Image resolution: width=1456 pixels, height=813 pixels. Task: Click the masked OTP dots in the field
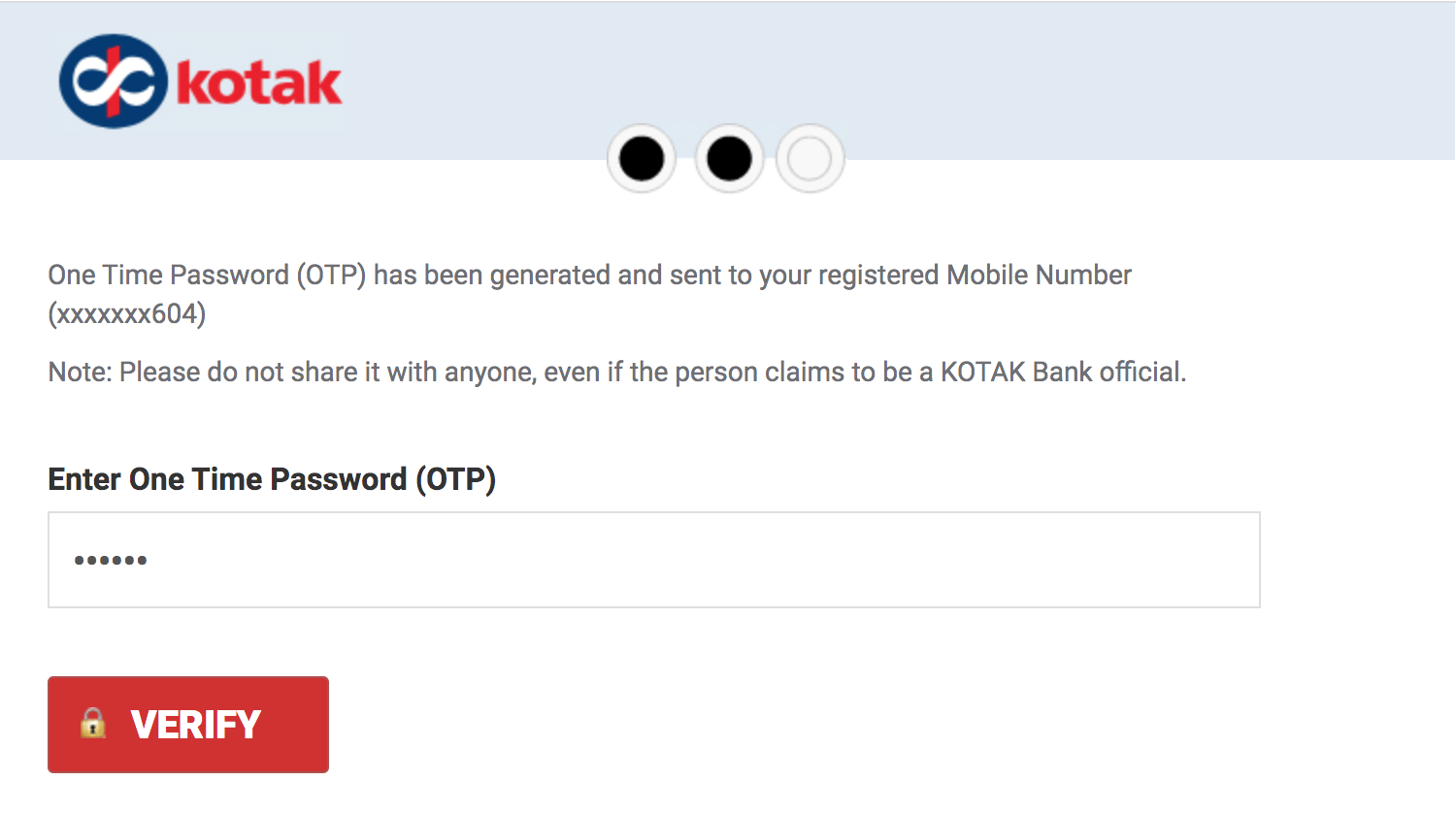[x=111, y=560]
